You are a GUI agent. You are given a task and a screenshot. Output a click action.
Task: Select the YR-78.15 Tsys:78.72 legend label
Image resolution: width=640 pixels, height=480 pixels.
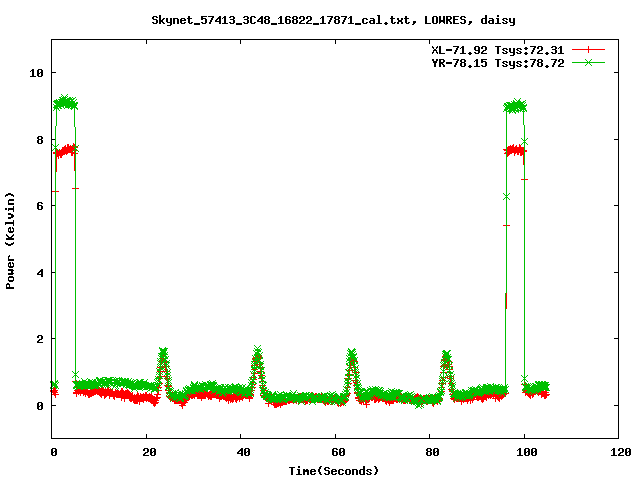498,63
